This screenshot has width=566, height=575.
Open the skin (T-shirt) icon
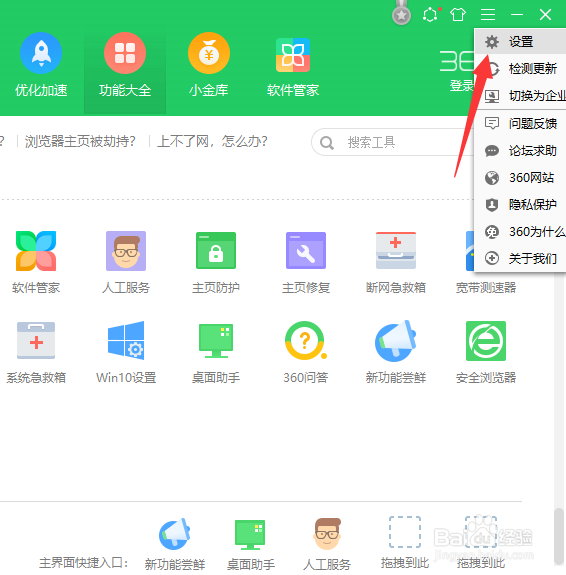458,15
